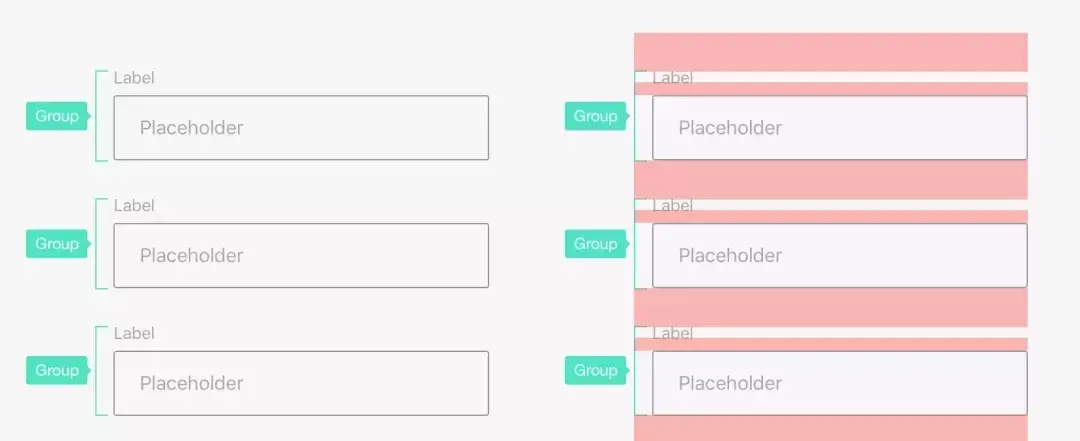The image size is (1080, 441).
Task: Click into first right-column Placeholder field
Action: (839, 128)
